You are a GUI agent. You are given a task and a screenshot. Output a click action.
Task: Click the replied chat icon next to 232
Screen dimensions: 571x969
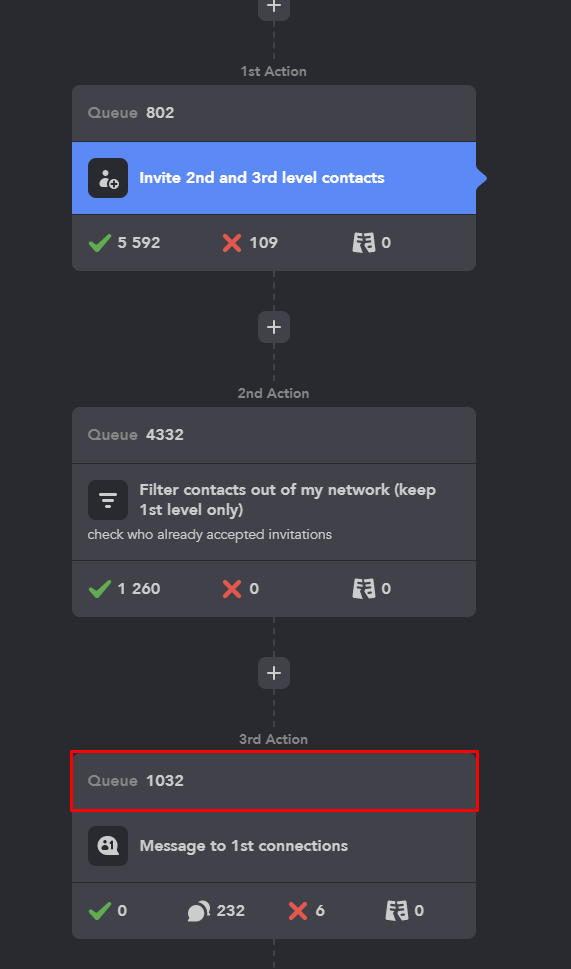click(x=199, y=911)
